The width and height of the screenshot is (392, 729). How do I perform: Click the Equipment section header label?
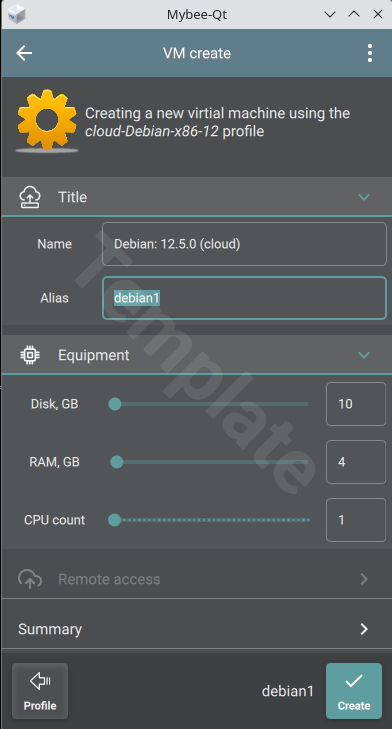point(93,355)
